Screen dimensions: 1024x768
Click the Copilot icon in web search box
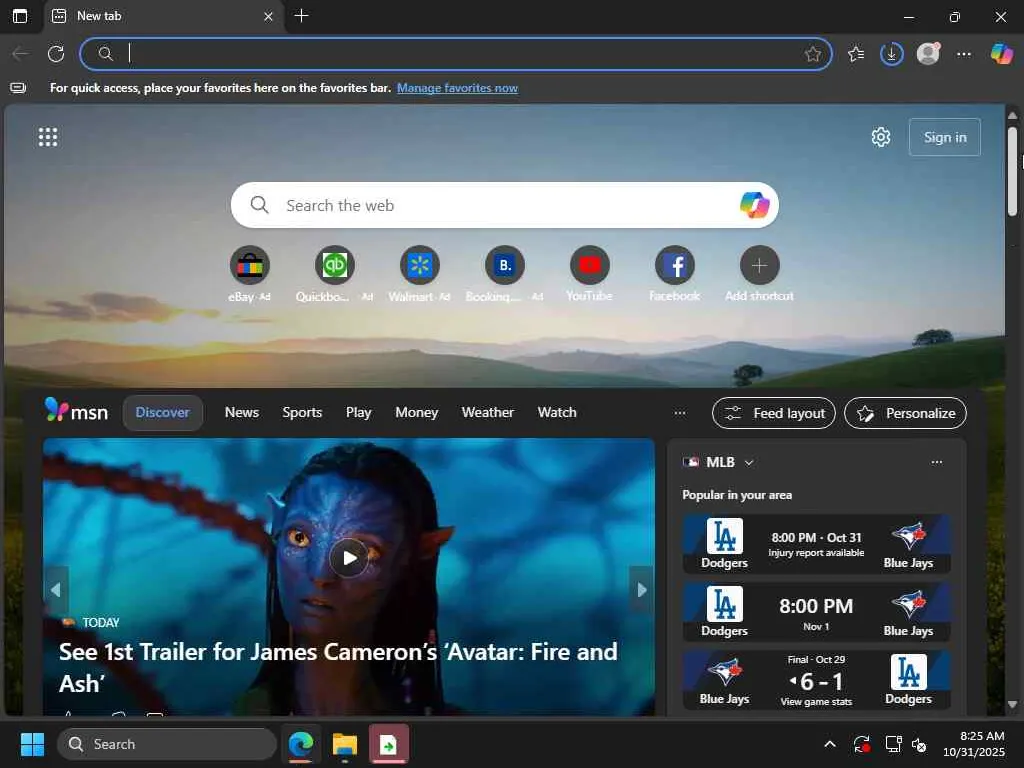click(754, 205)
